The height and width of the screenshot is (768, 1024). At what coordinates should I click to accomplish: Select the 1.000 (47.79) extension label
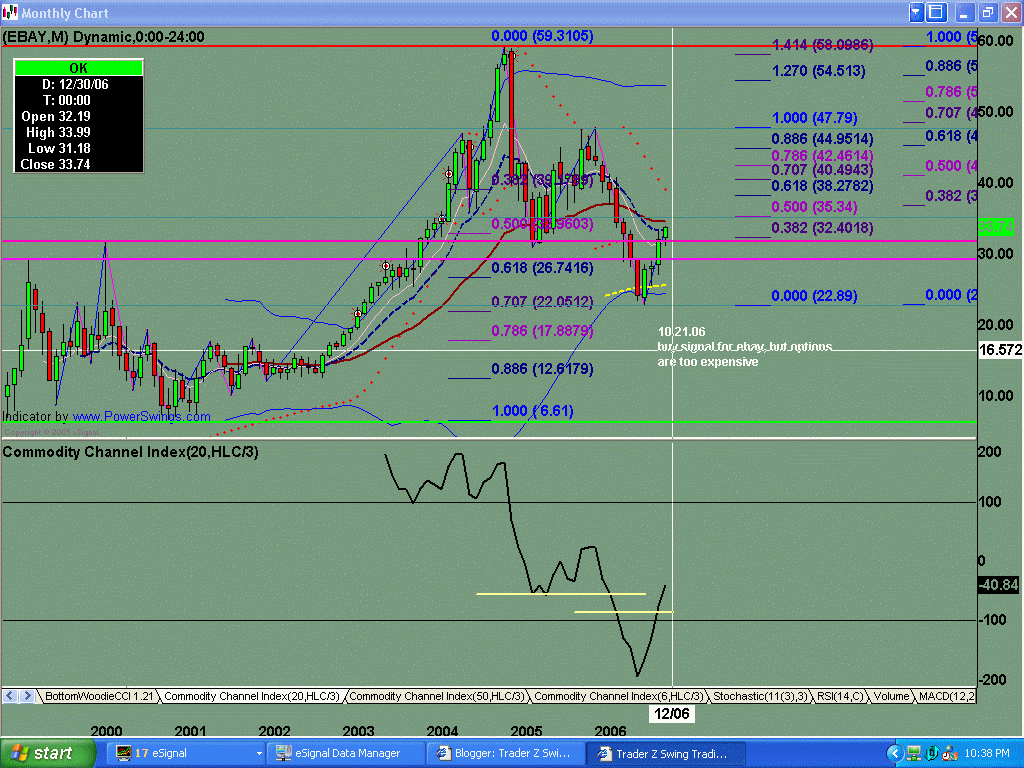814,118
